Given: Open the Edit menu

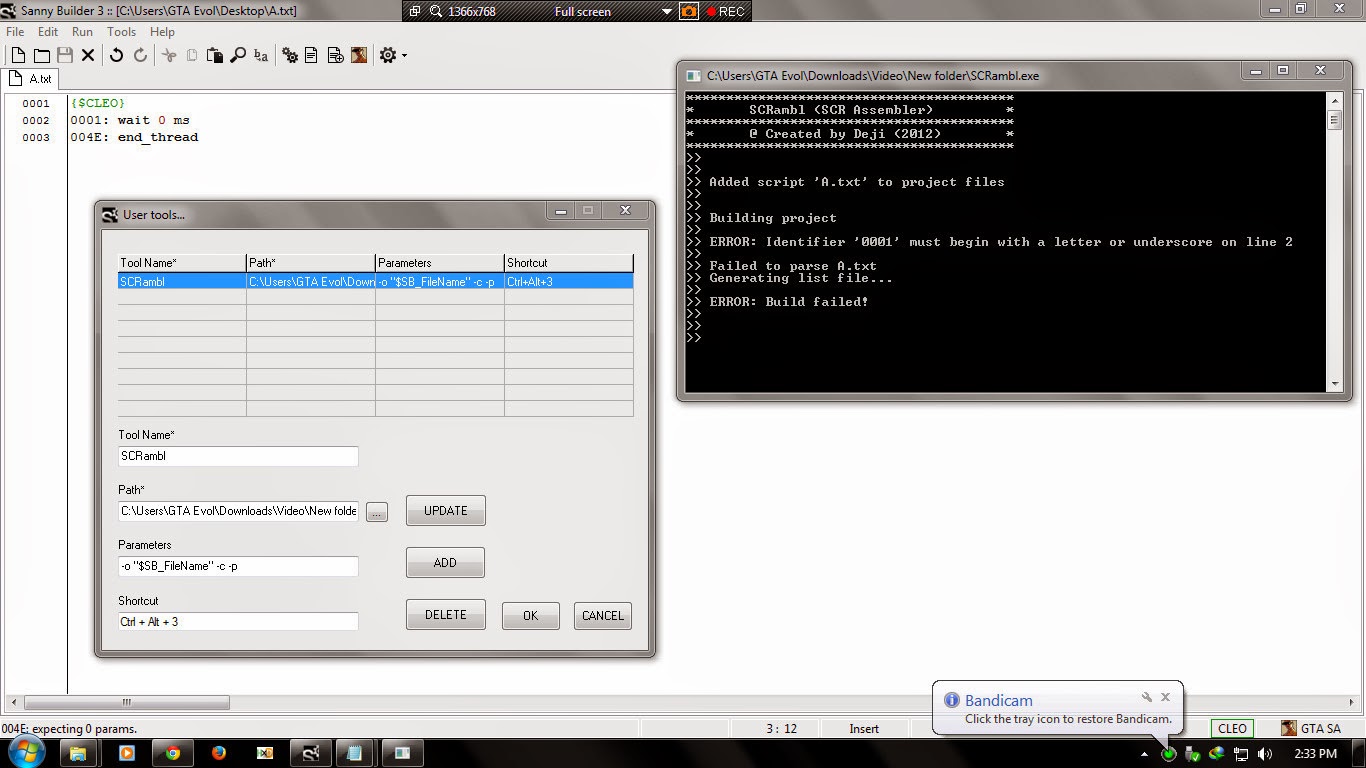Looking at the screenshot, I should (x=48, y=32).
